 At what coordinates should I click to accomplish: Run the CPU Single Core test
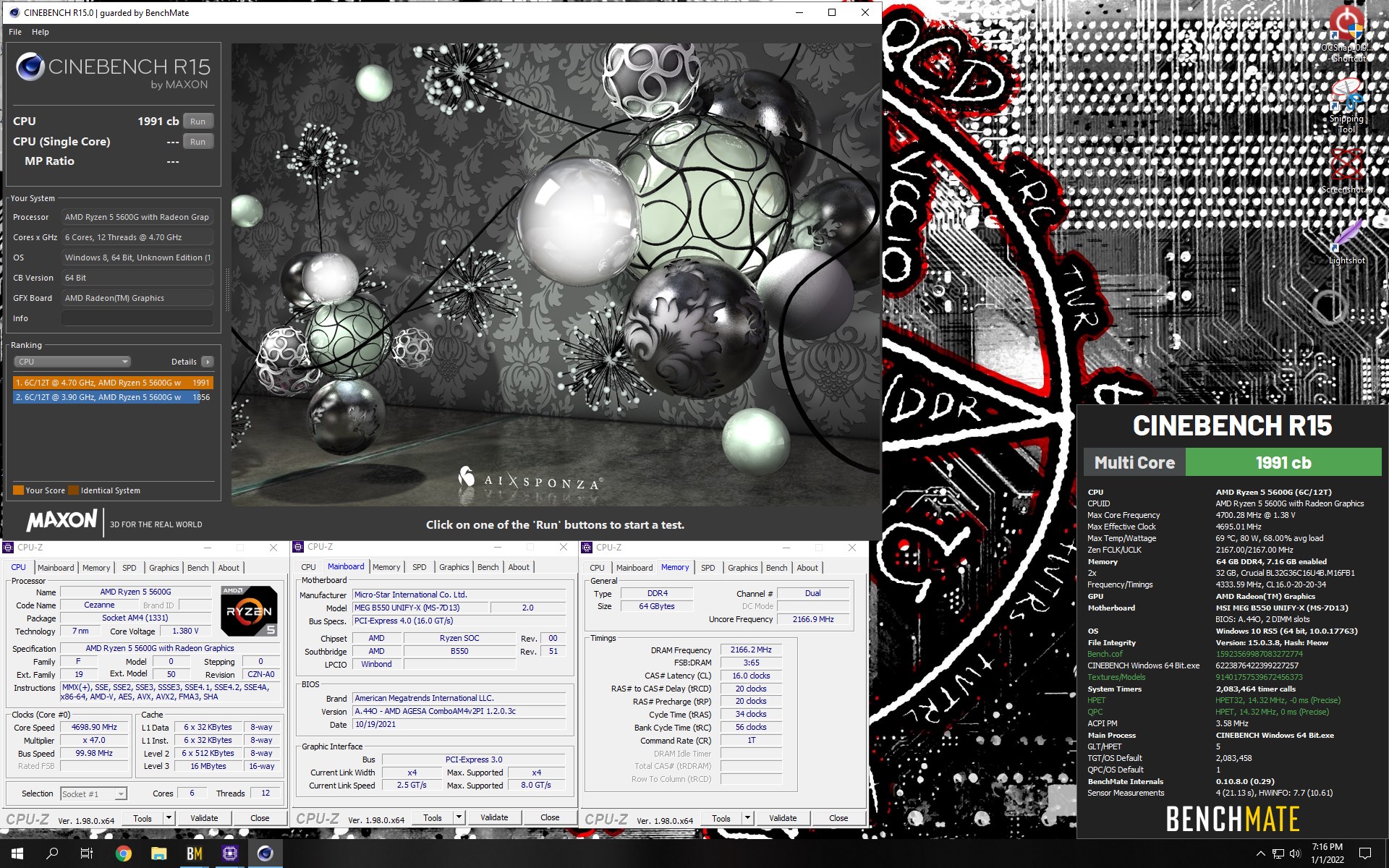[197, 142]
